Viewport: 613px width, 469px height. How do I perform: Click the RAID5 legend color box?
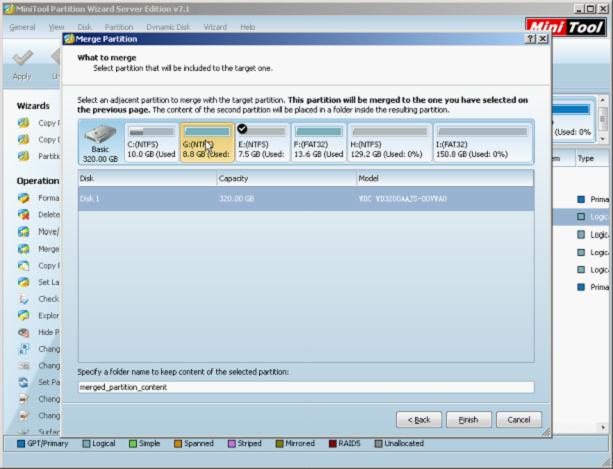(332, 444)
